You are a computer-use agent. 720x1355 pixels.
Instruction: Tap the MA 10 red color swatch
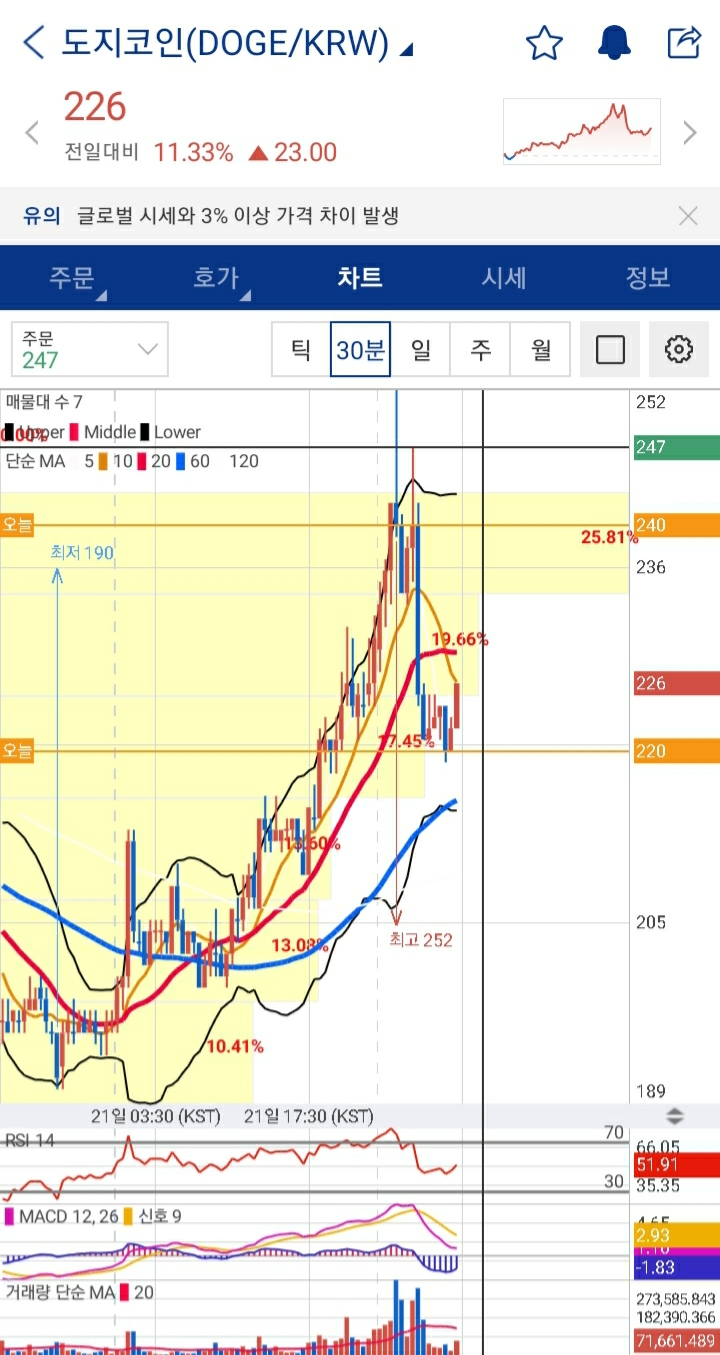[x=144, y=461]
